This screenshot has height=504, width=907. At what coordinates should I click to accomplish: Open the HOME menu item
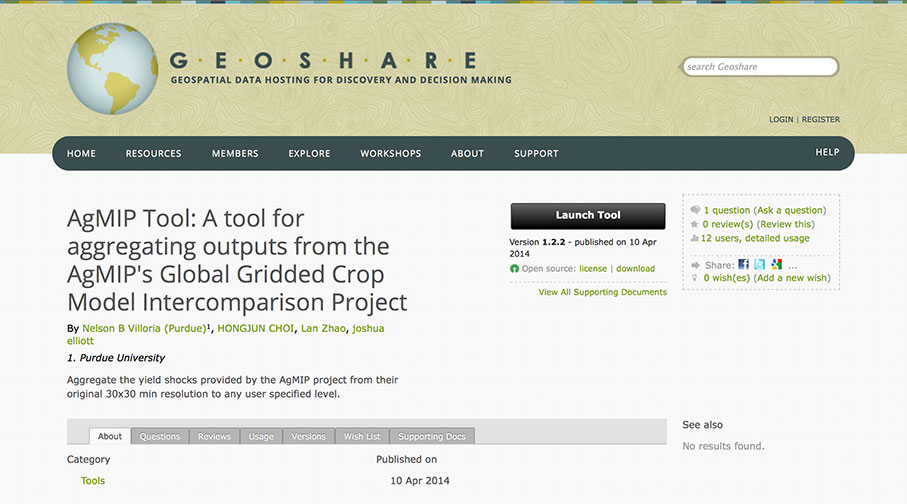point(81,153)
